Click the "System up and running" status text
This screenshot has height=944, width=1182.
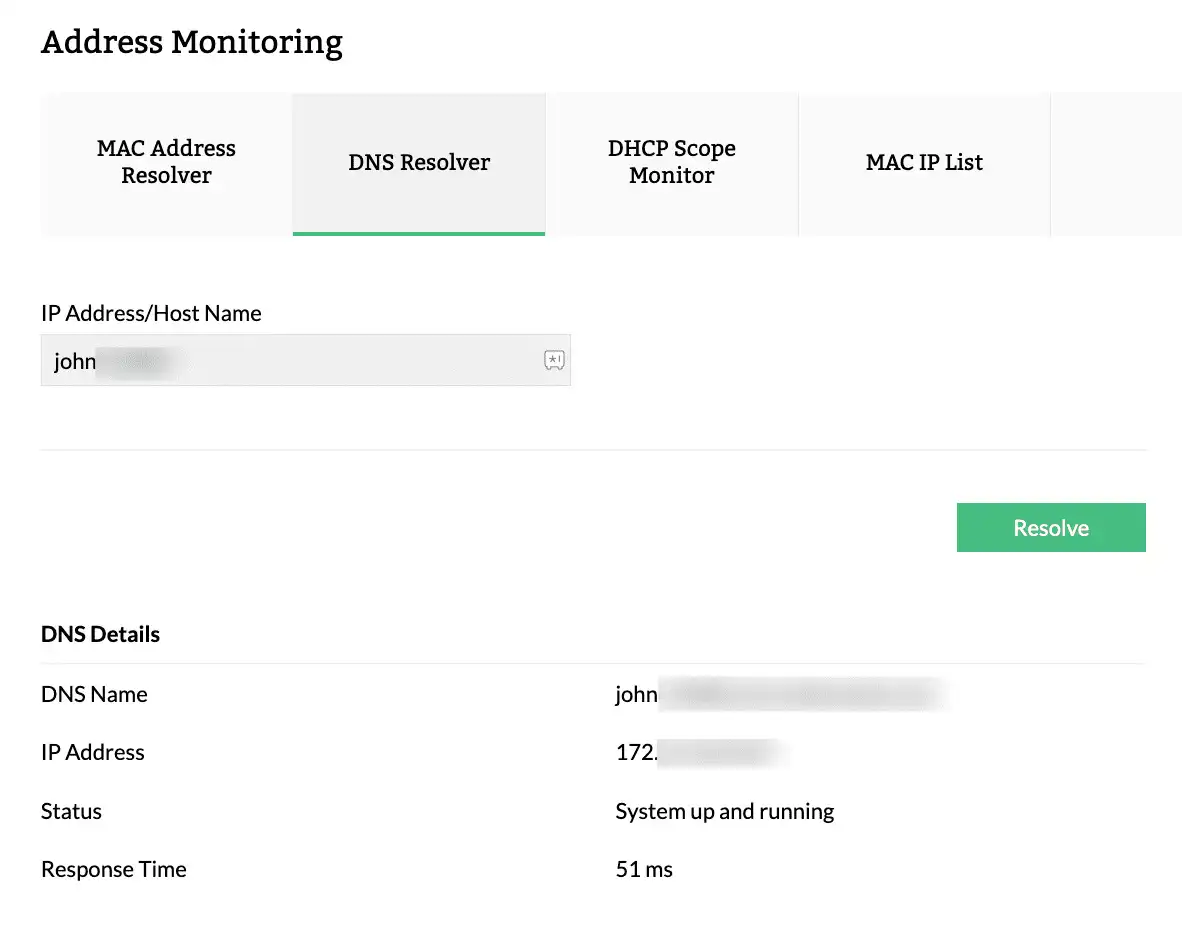(725, 811)
